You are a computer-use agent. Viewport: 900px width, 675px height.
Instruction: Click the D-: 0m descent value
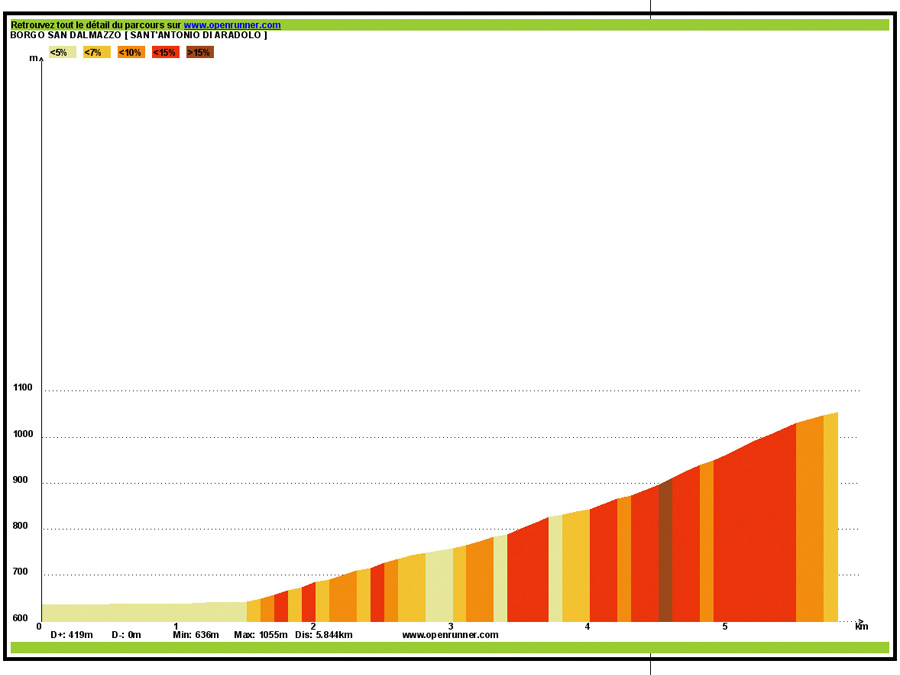click(x=126, y=635)
